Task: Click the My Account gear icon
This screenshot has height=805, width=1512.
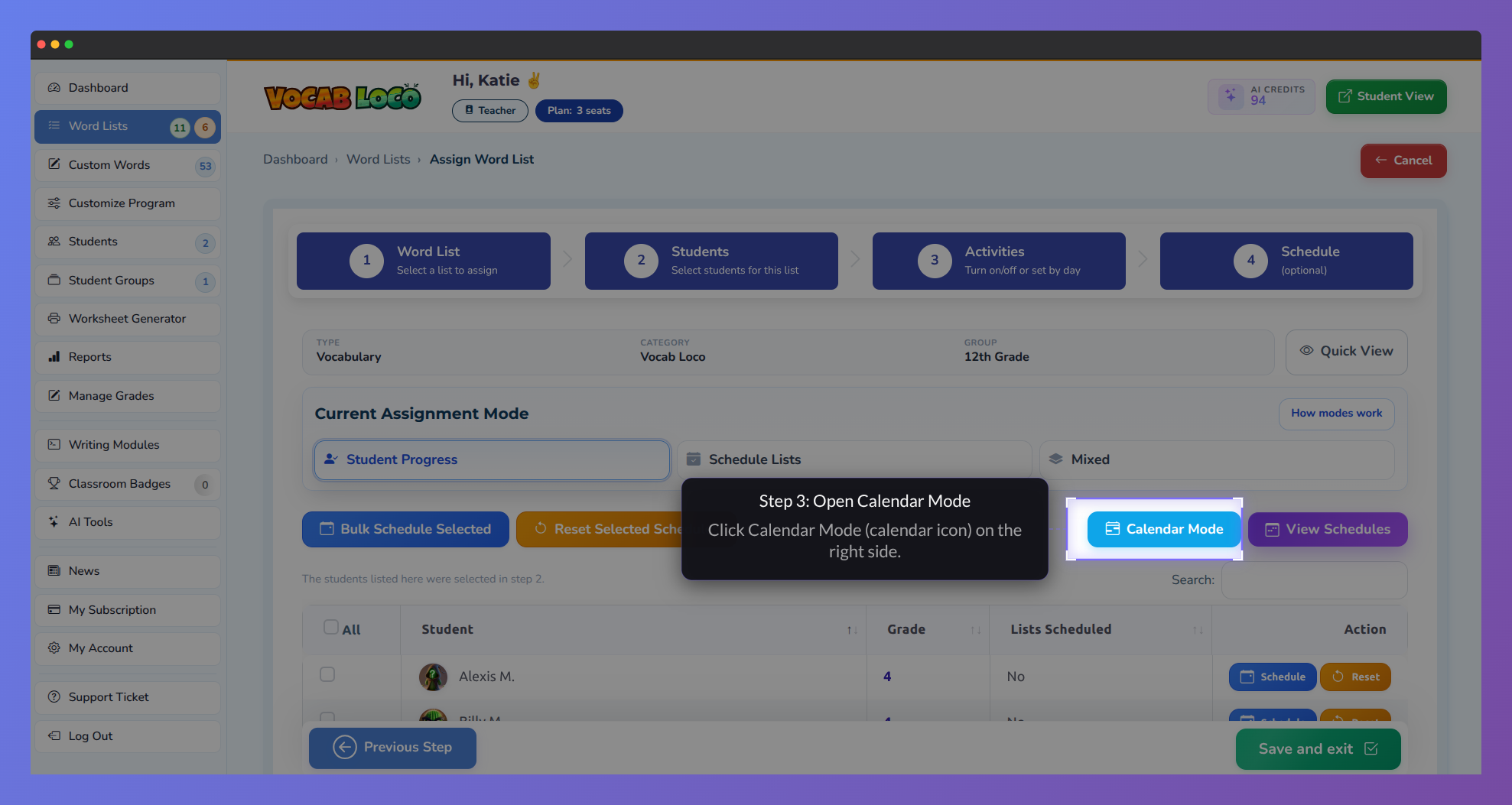Action: 54,648
